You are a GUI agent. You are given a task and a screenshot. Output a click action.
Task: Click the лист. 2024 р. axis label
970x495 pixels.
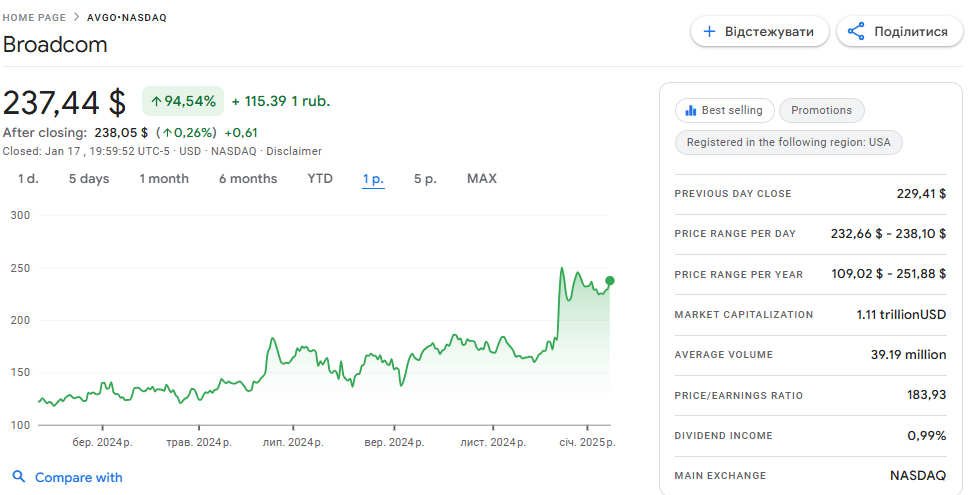(493, 443)
